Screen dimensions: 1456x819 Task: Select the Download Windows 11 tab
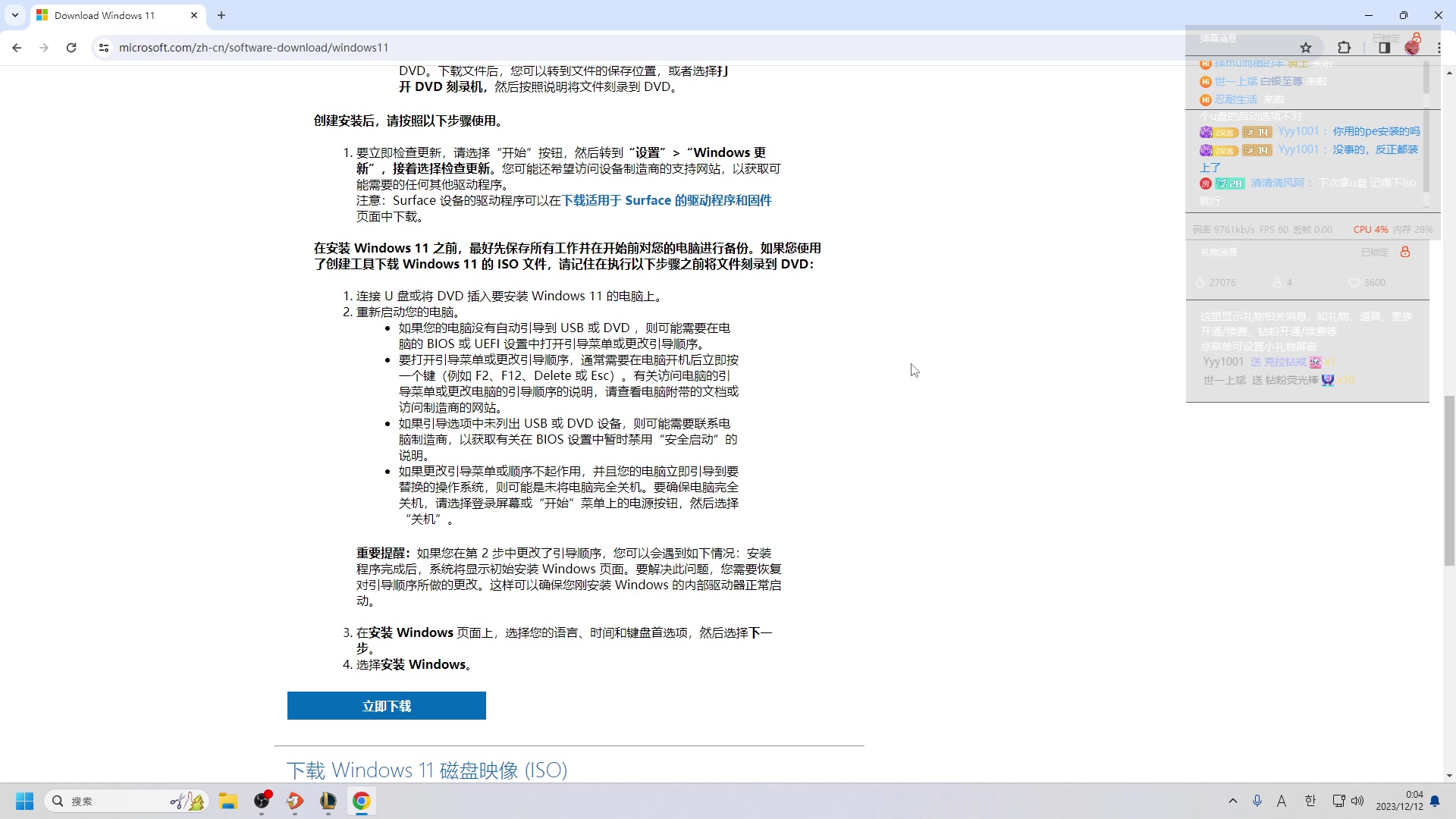pos(116,15)
